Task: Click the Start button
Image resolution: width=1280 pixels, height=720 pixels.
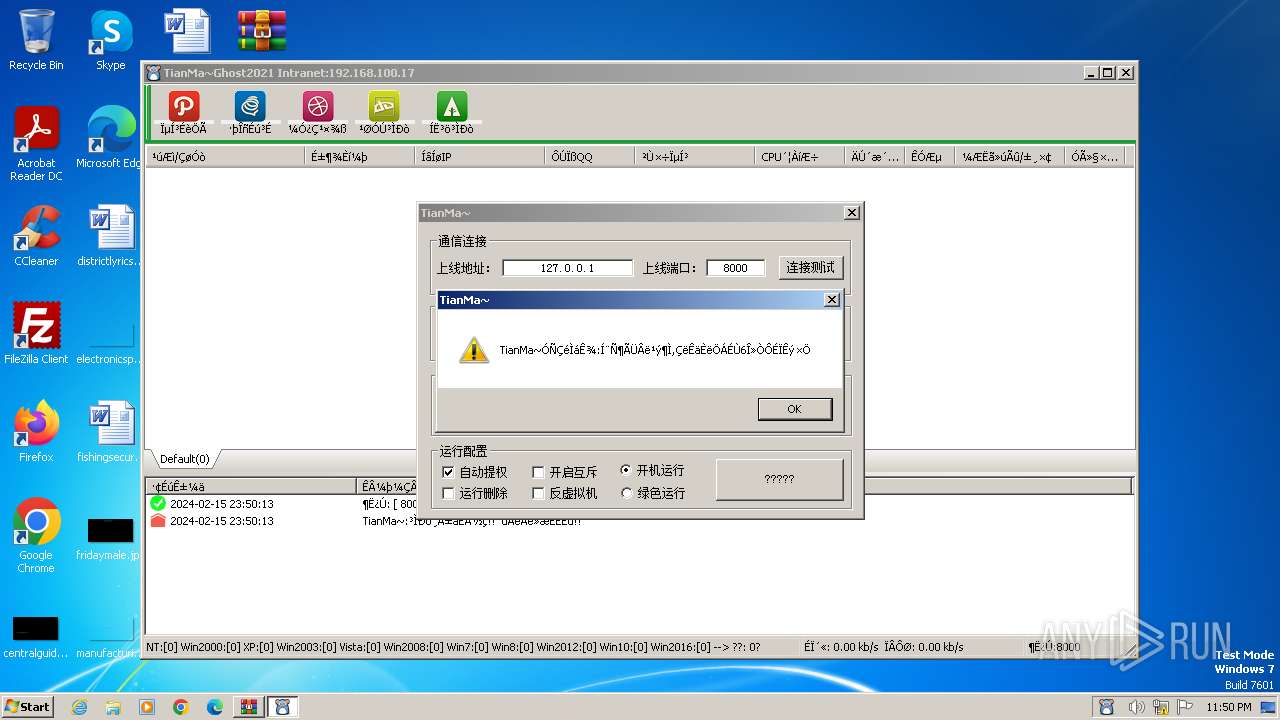Action: point(28,707)
